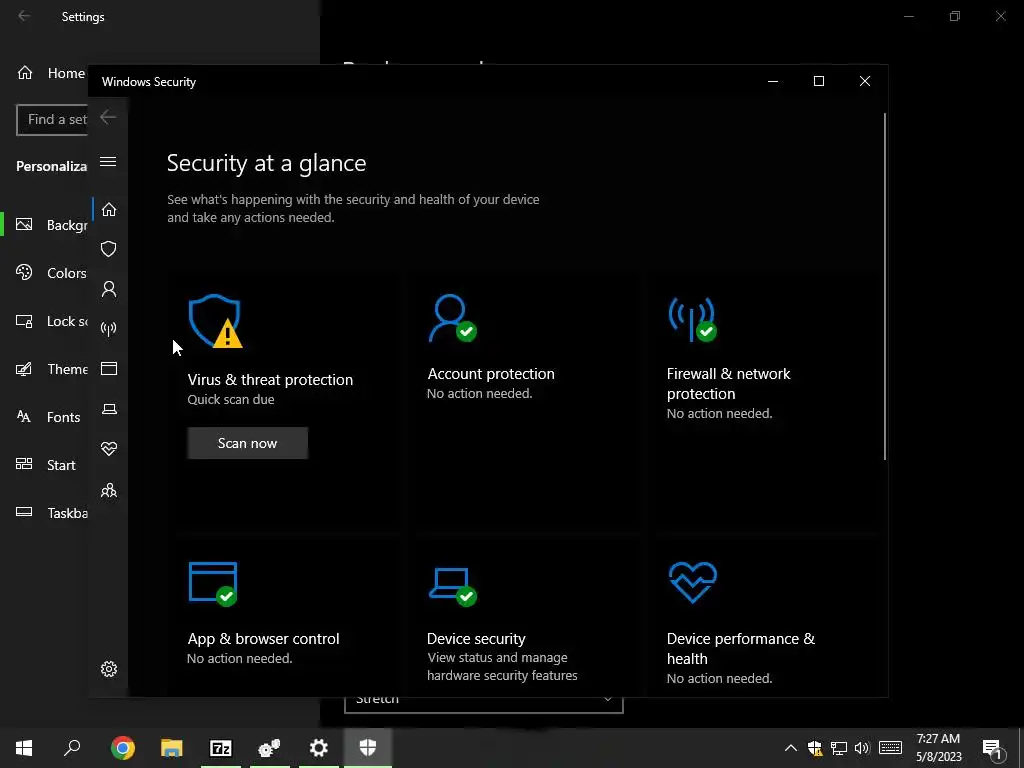This screenshot has height=768, width=1024.
Task: Open taskbar search magnifier
Action: pos(72,748)
